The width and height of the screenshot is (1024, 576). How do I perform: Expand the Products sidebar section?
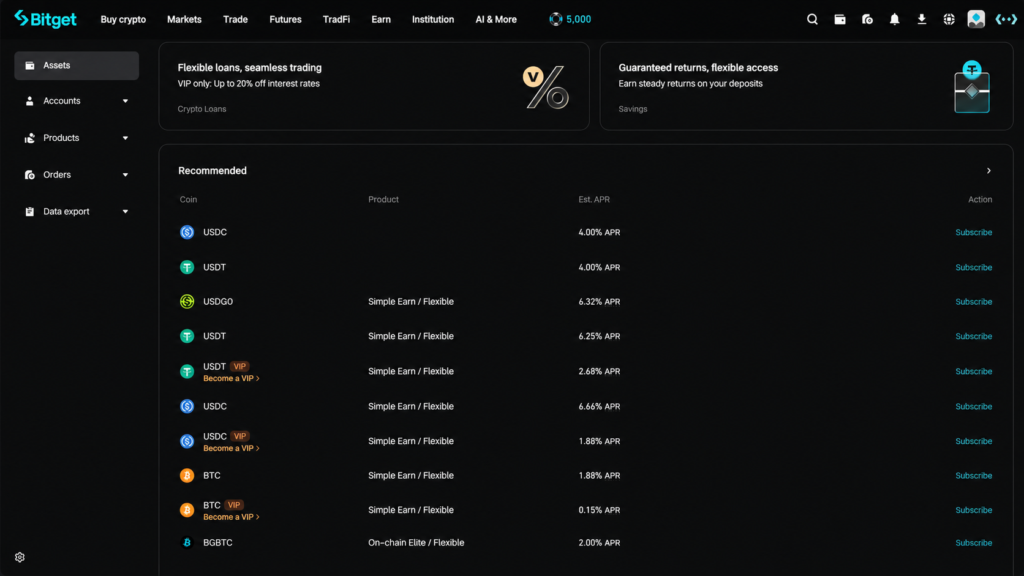tap(125, 138)
